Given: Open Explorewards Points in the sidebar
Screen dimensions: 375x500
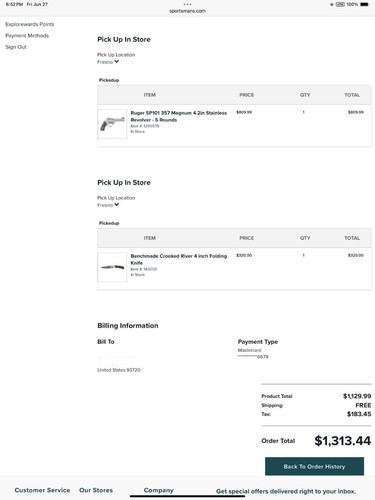Looking at the screenshot, I should (x=30, y=24).
